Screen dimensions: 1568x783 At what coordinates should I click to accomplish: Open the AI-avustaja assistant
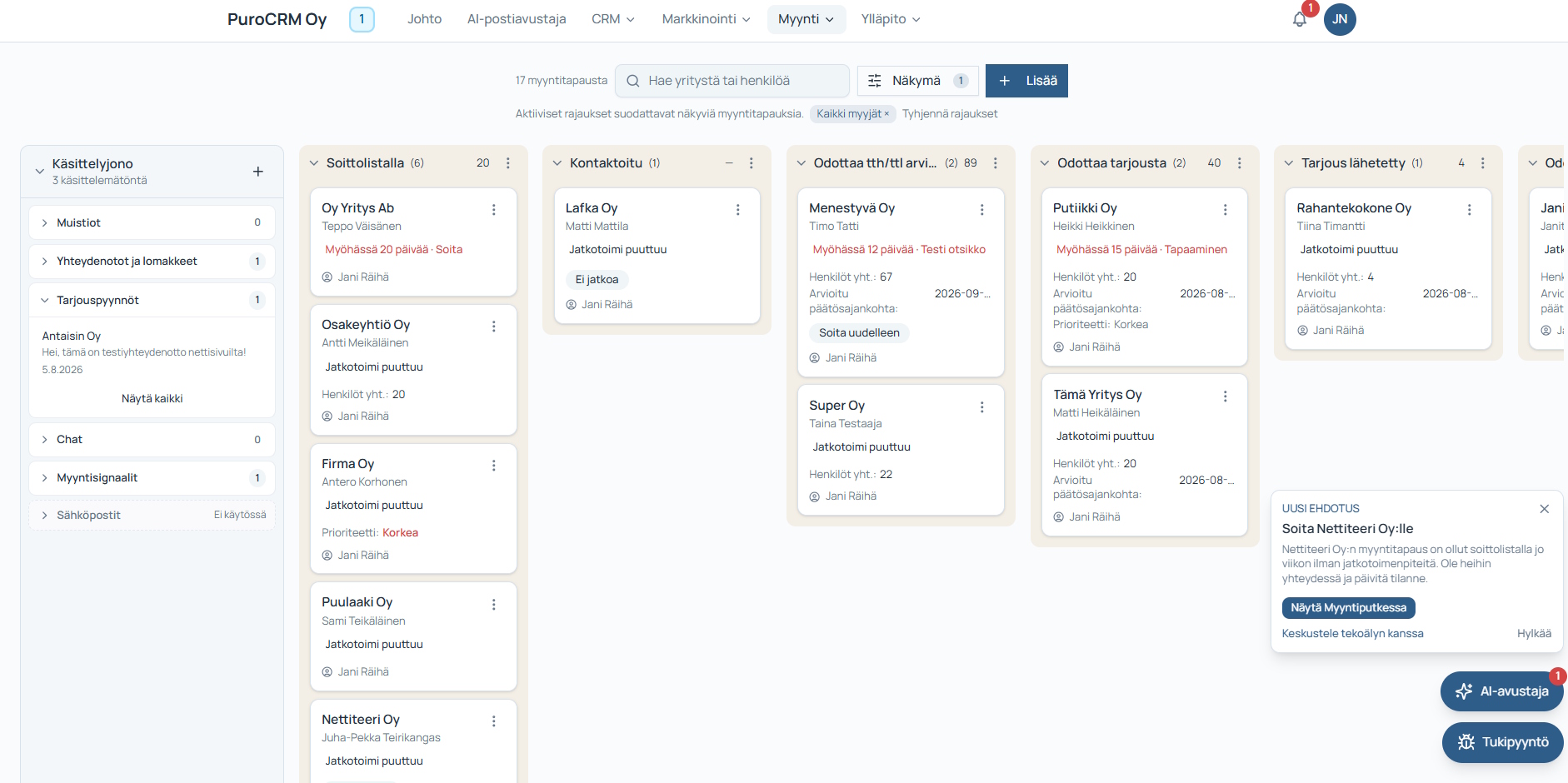tap(1502, 691)
